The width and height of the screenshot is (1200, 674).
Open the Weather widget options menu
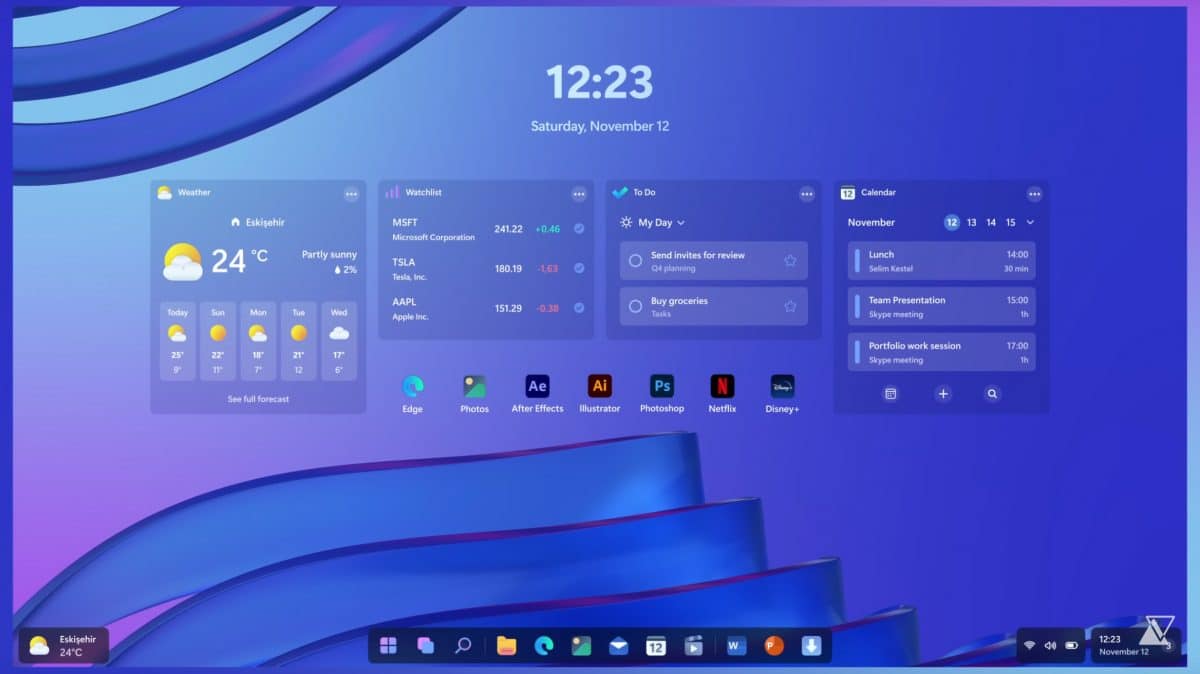click(x=350, y=194)
